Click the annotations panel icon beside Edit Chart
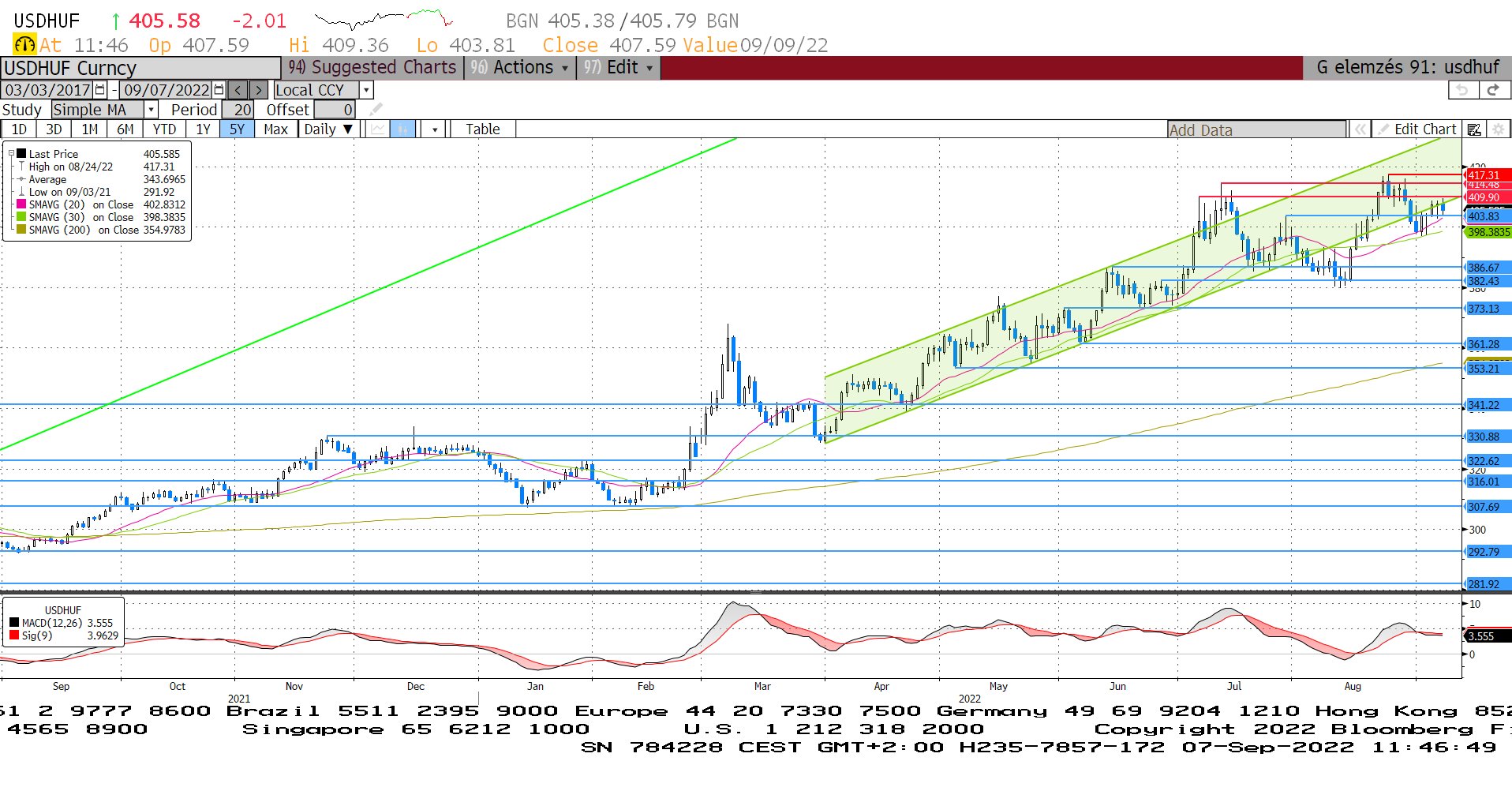This screenshot has width=1512, height=791. tap(1474, 129)
